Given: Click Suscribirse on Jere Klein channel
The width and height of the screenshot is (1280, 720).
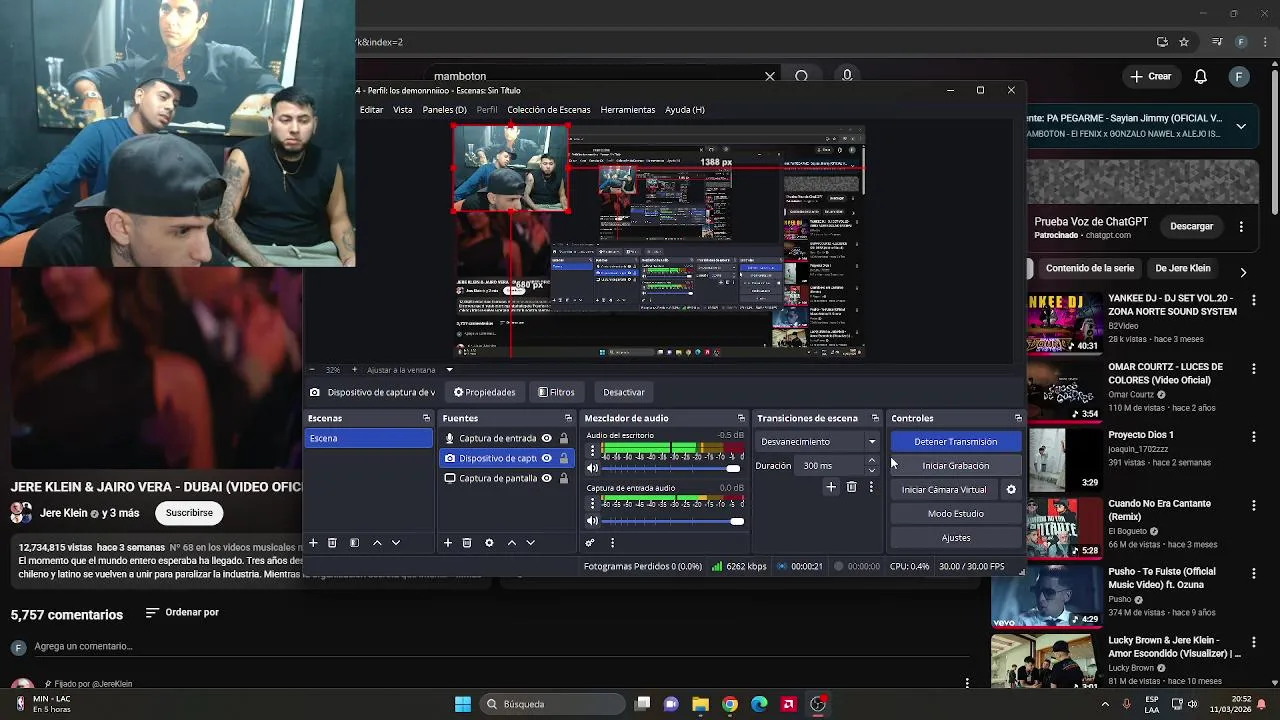Looking at the screenshot, I should 189,513.
